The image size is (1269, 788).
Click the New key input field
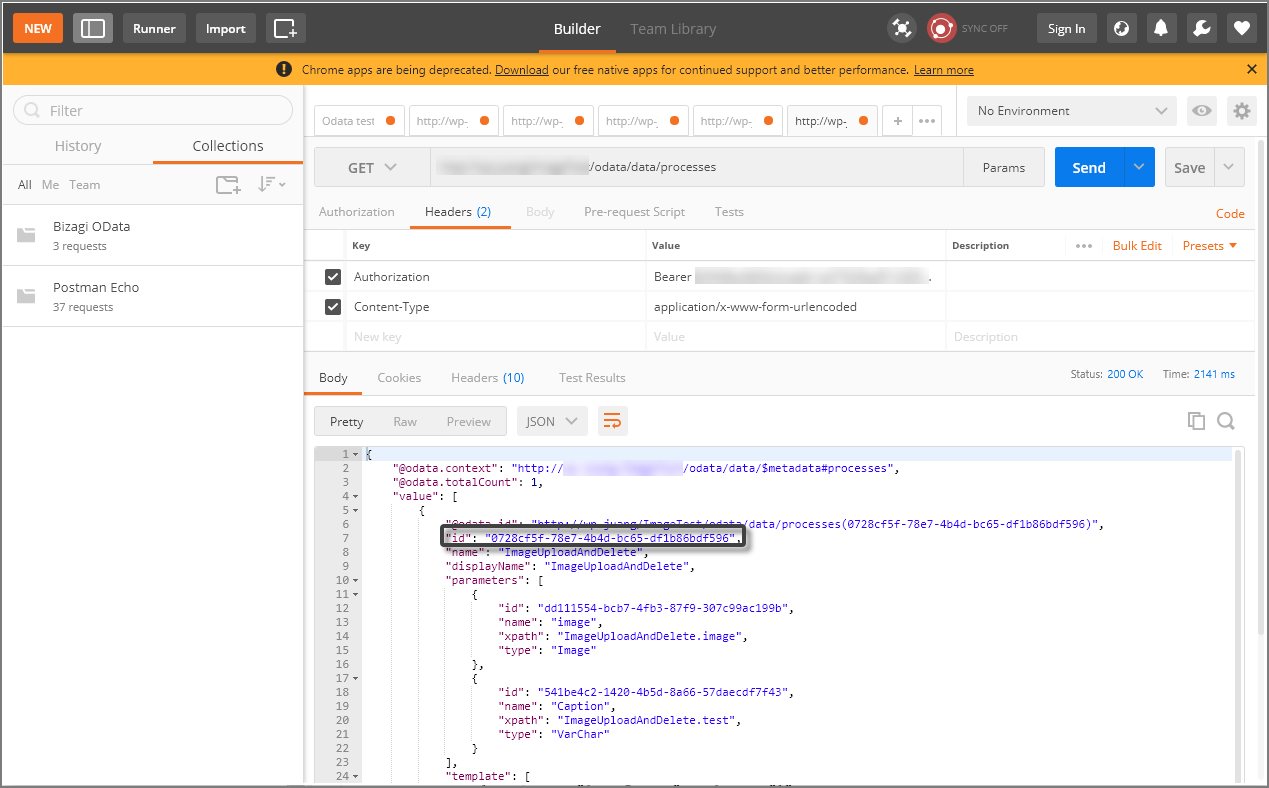(496, 336)
